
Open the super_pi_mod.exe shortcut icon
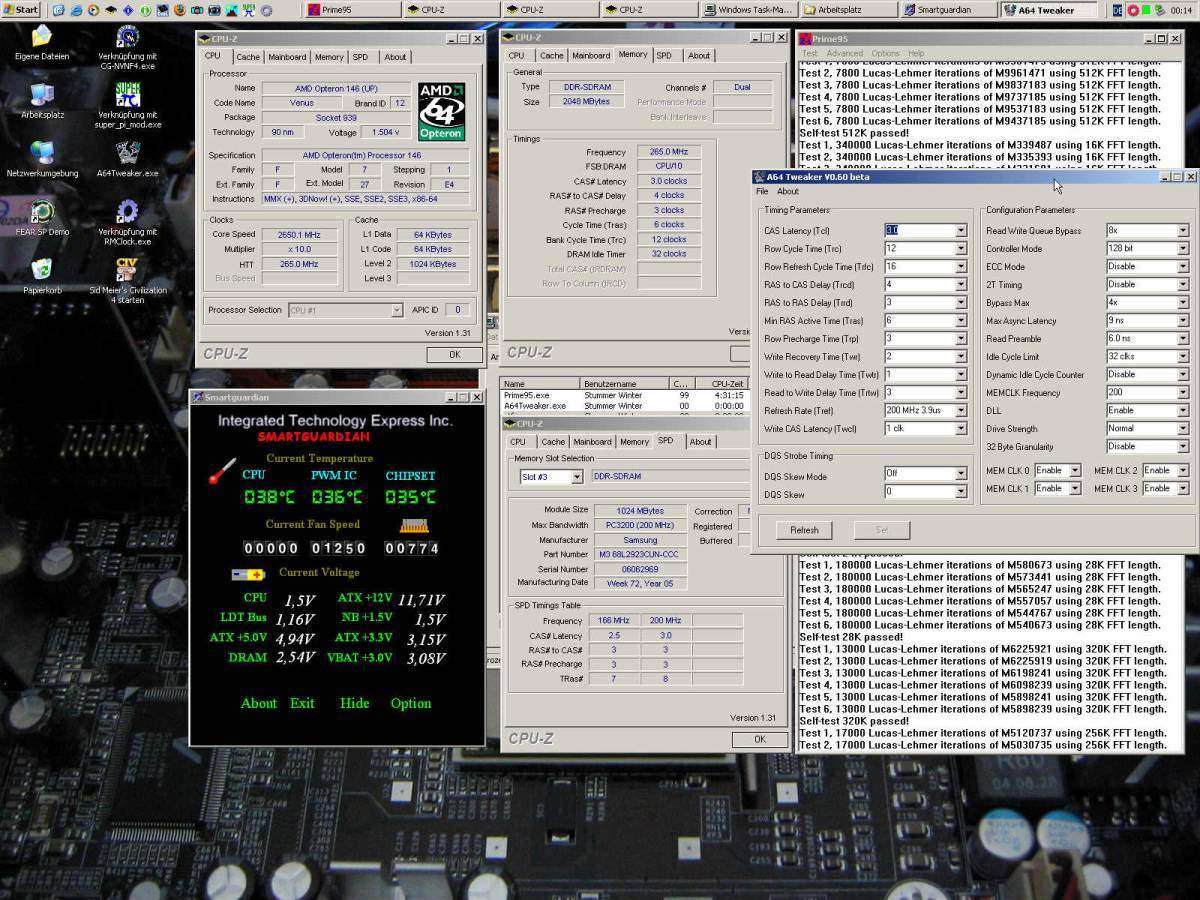coord(127,96)
